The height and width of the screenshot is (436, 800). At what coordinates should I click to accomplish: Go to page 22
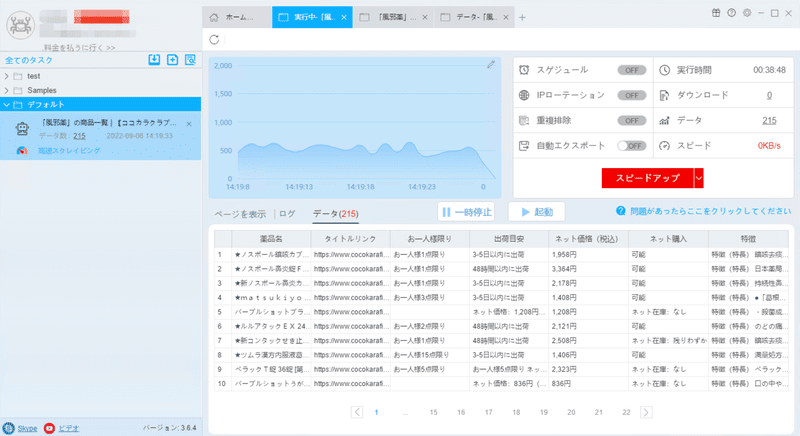626,412
